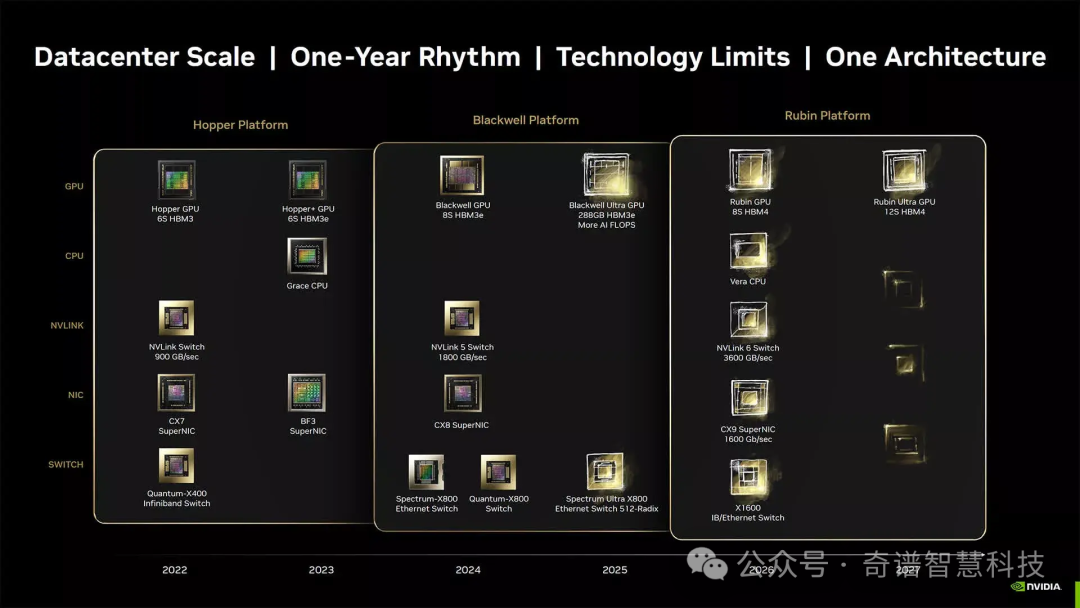Click the NVIDIA logo
This screenshot has width=1080, height=608.
click(x=1035, y=587)
